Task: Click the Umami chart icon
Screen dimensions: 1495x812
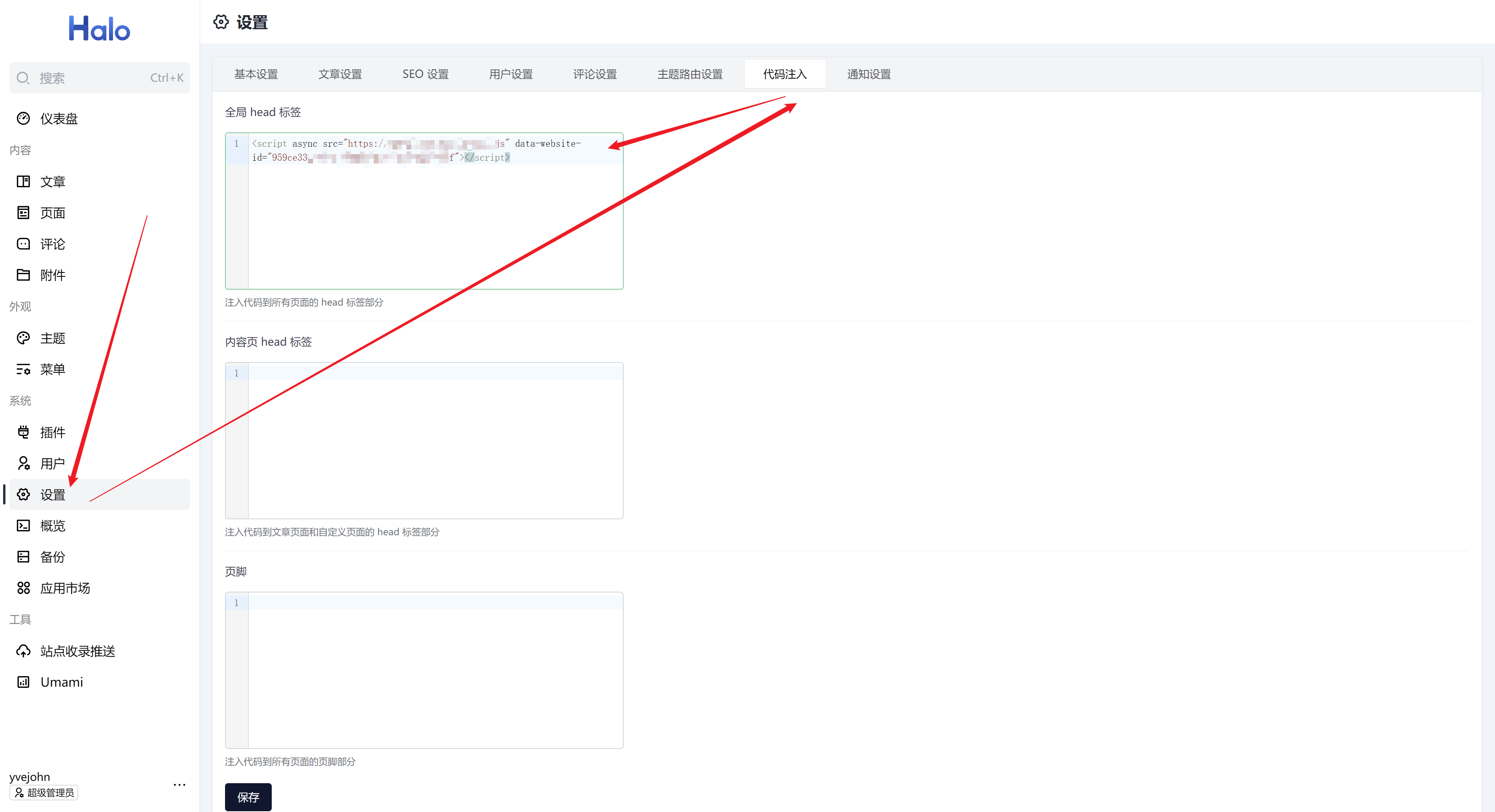Action: [23, 682]
